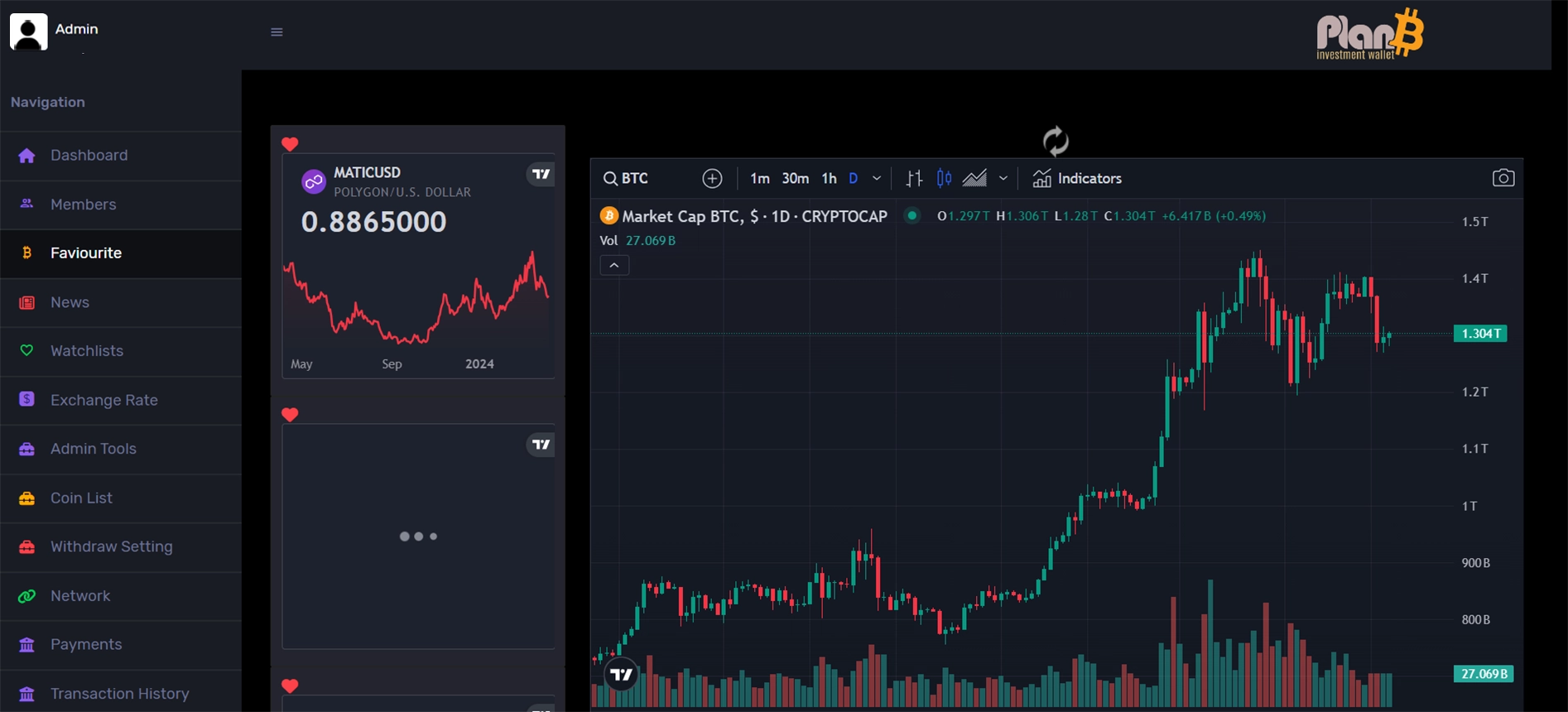The height and width of the screenshot is (712, 1568).
Task: Add symbol with plus circle icon
Action: (712, 178)
